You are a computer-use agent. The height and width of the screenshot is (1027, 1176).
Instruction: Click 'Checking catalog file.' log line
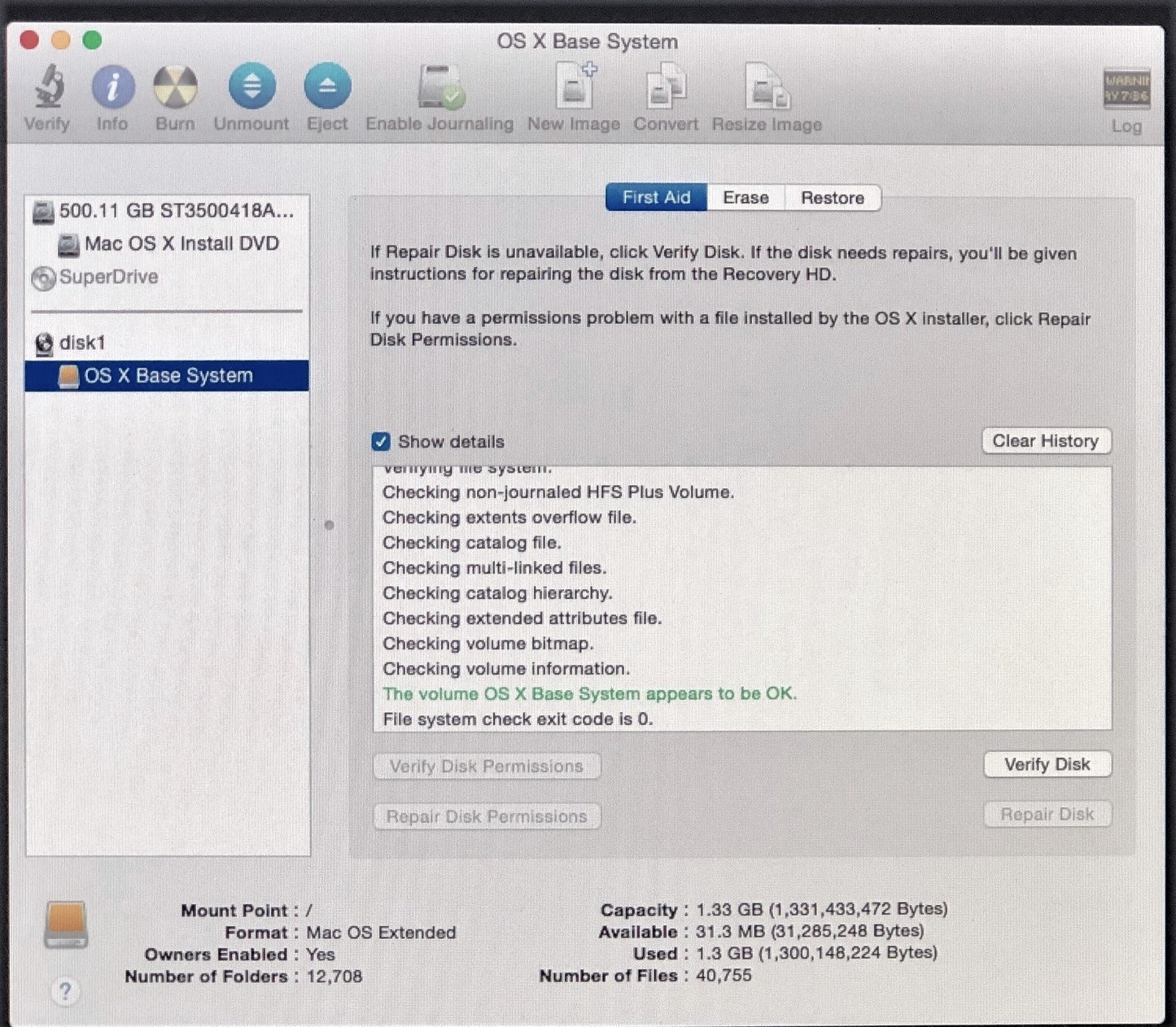472,543
